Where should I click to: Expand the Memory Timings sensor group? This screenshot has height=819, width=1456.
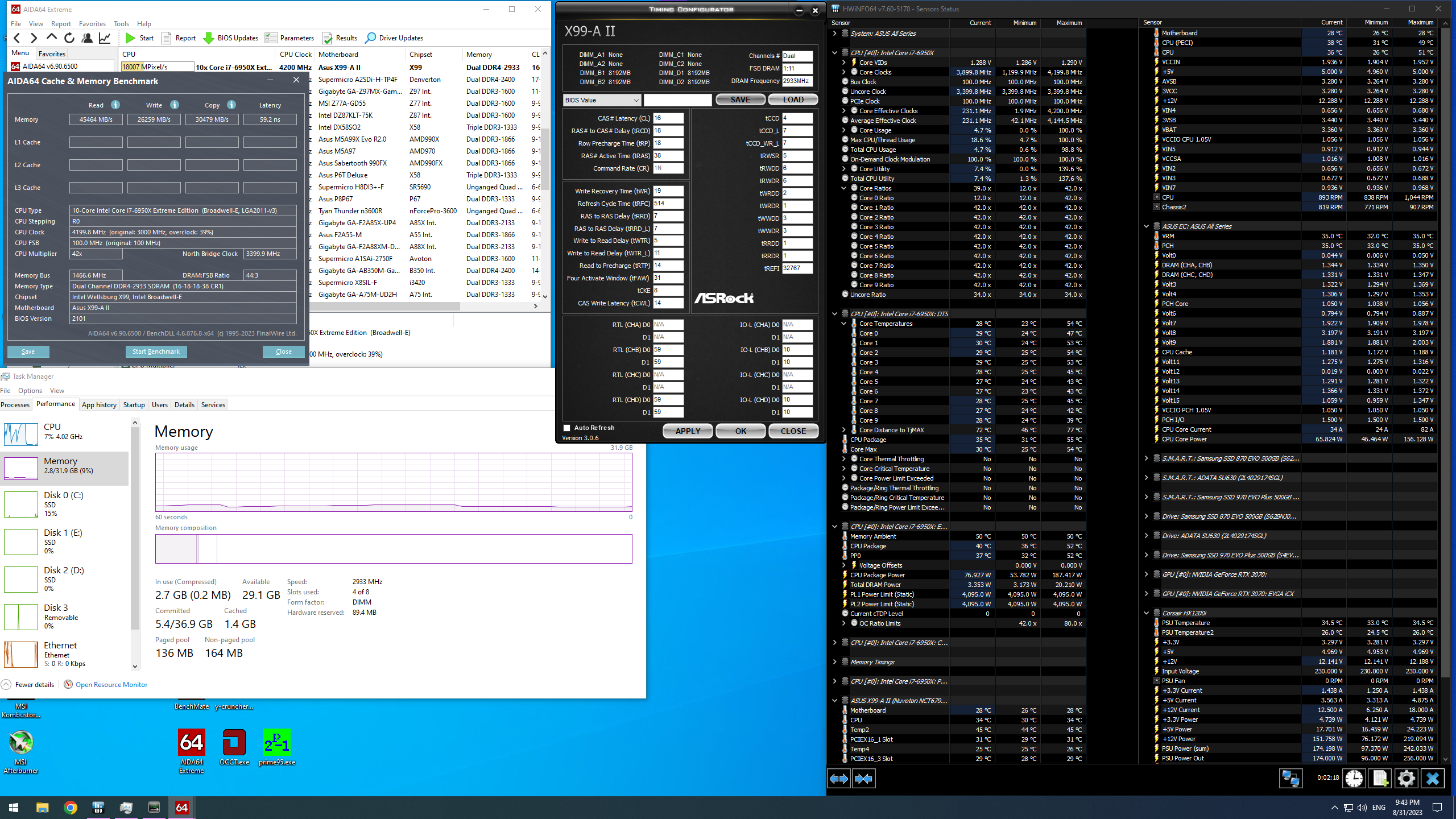(835, 662)
